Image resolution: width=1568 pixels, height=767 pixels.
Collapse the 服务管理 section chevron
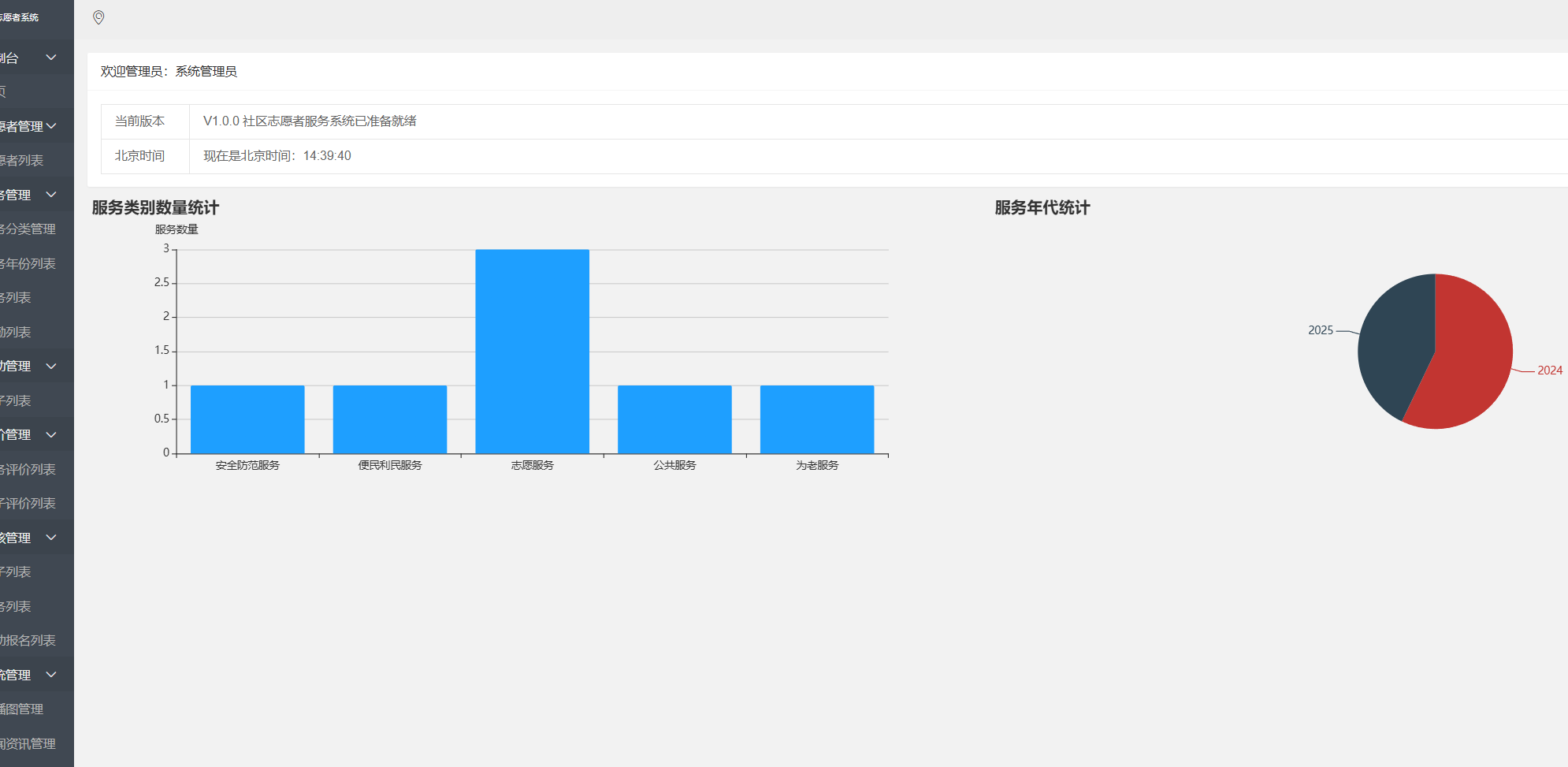coord(51,195)
